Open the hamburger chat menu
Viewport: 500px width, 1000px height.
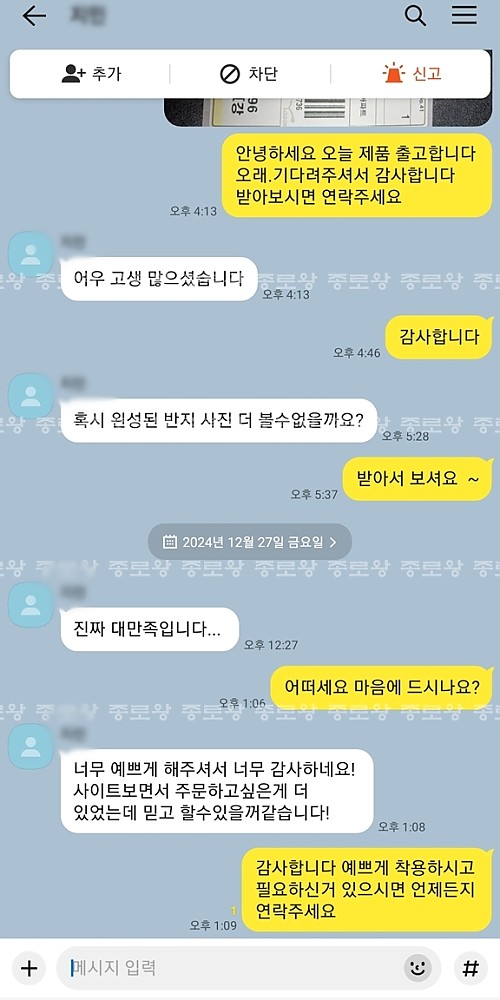pos(464,15)
